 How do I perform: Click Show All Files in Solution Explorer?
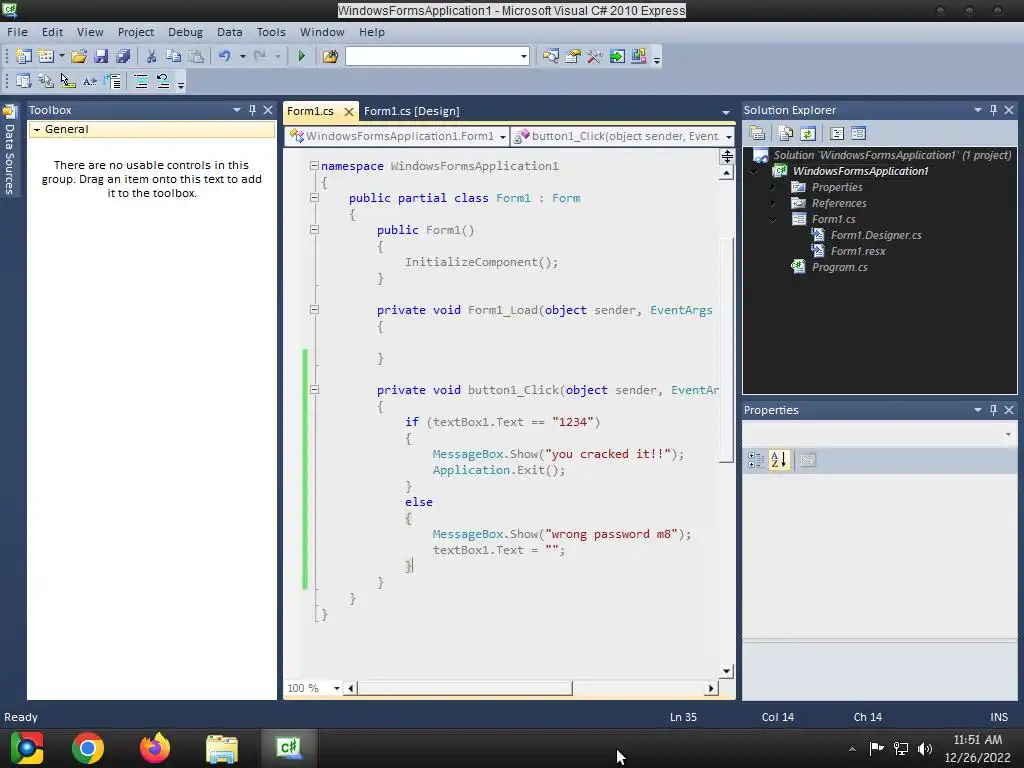pyautogui.click(x=786, y=133)
